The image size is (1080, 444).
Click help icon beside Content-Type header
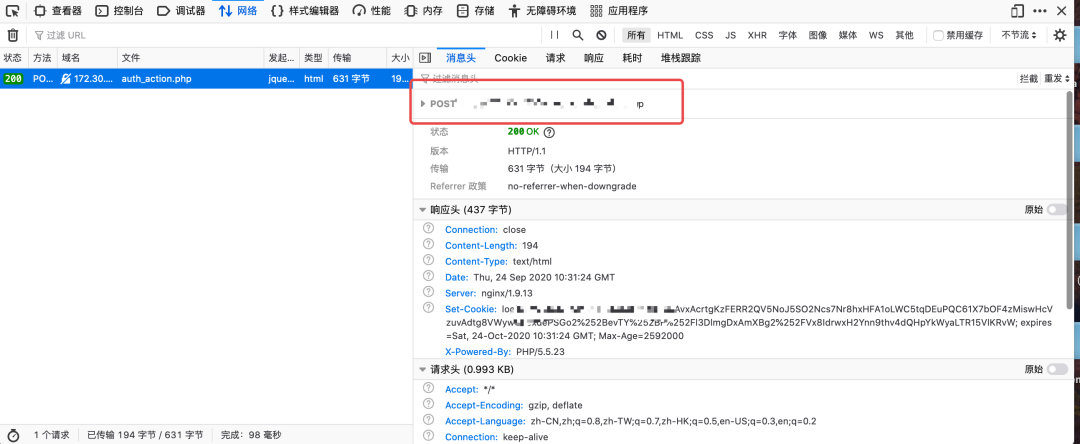(428, 260)
